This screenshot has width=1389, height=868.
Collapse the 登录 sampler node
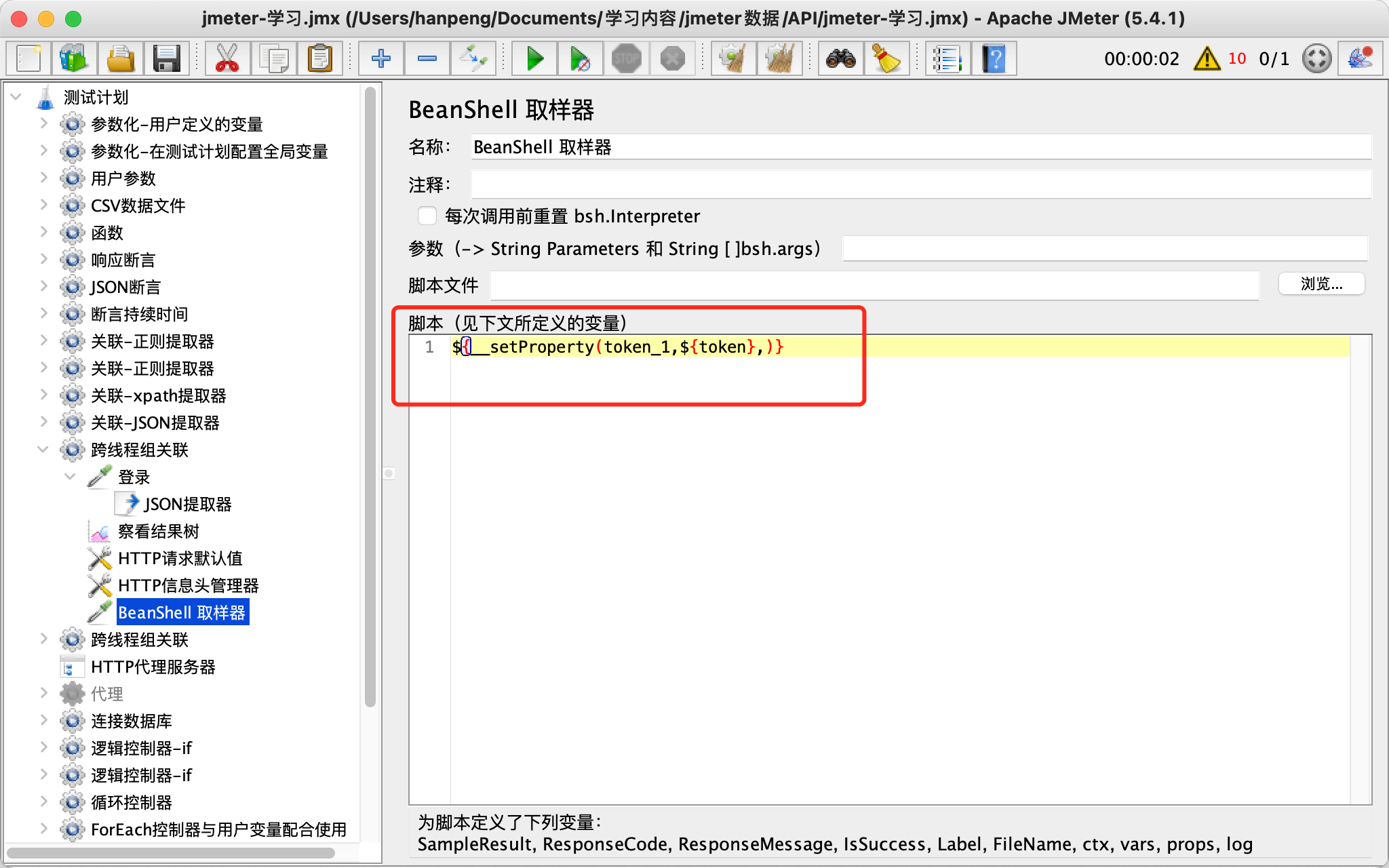click(x=71, y=476)
